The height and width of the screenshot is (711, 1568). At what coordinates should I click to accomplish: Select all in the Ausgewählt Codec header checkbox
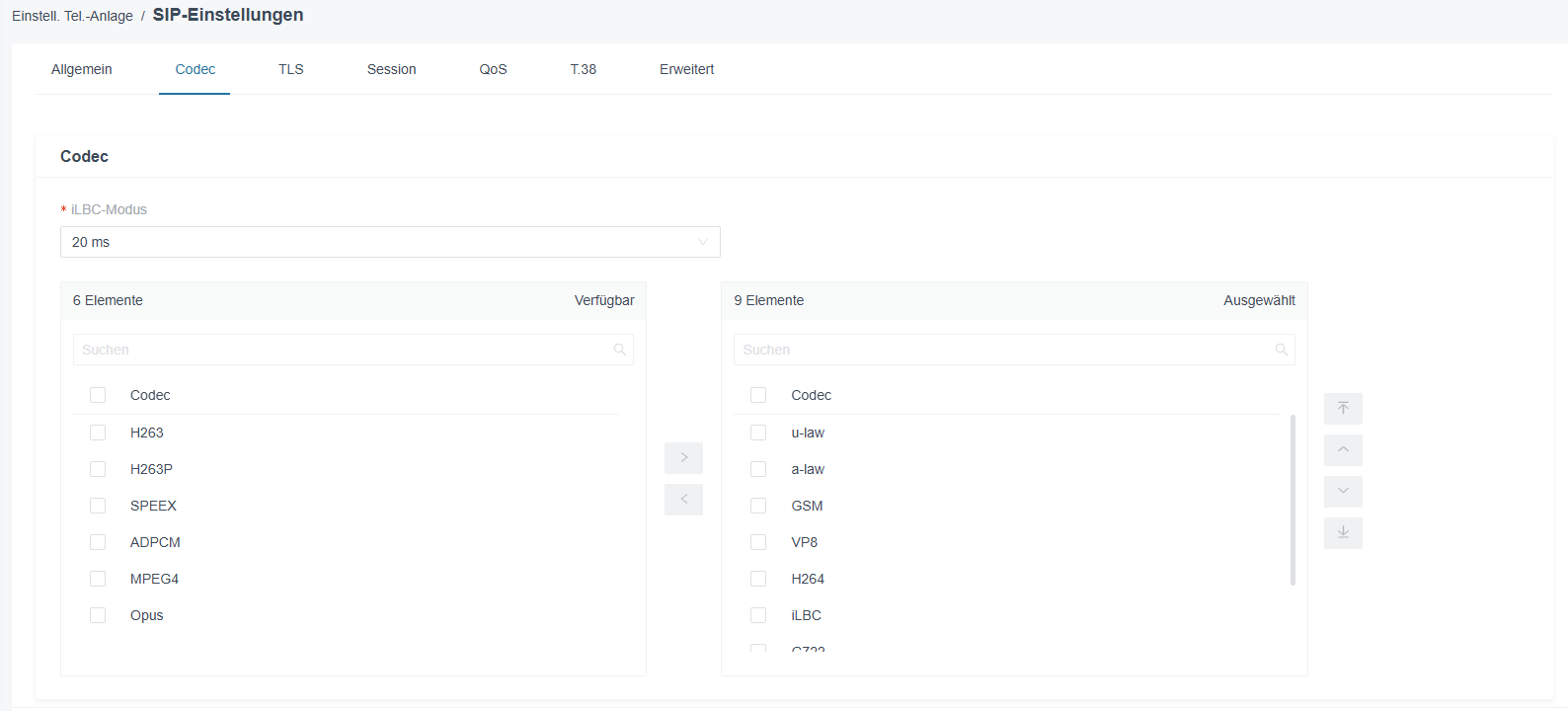(758, 395)
